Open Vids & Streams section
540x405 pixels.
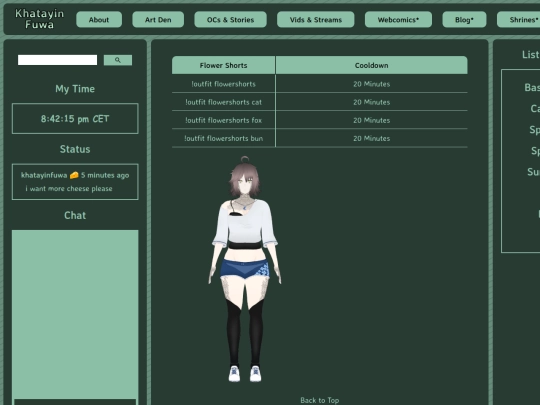point(315,20)
